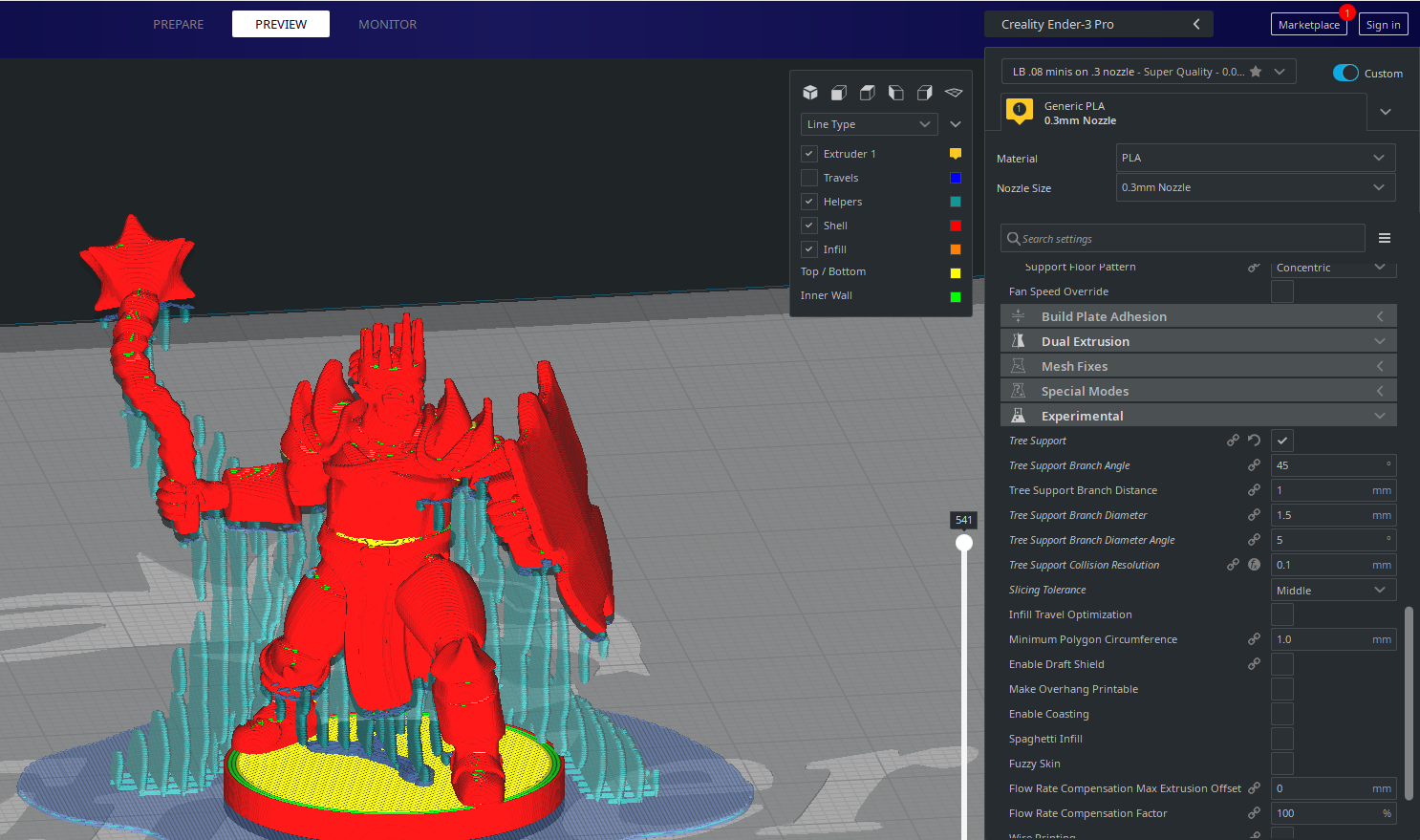Click the Sign in button
Image resolution: width=1420 pixels, height=840 pixels.
point(1383,25)
